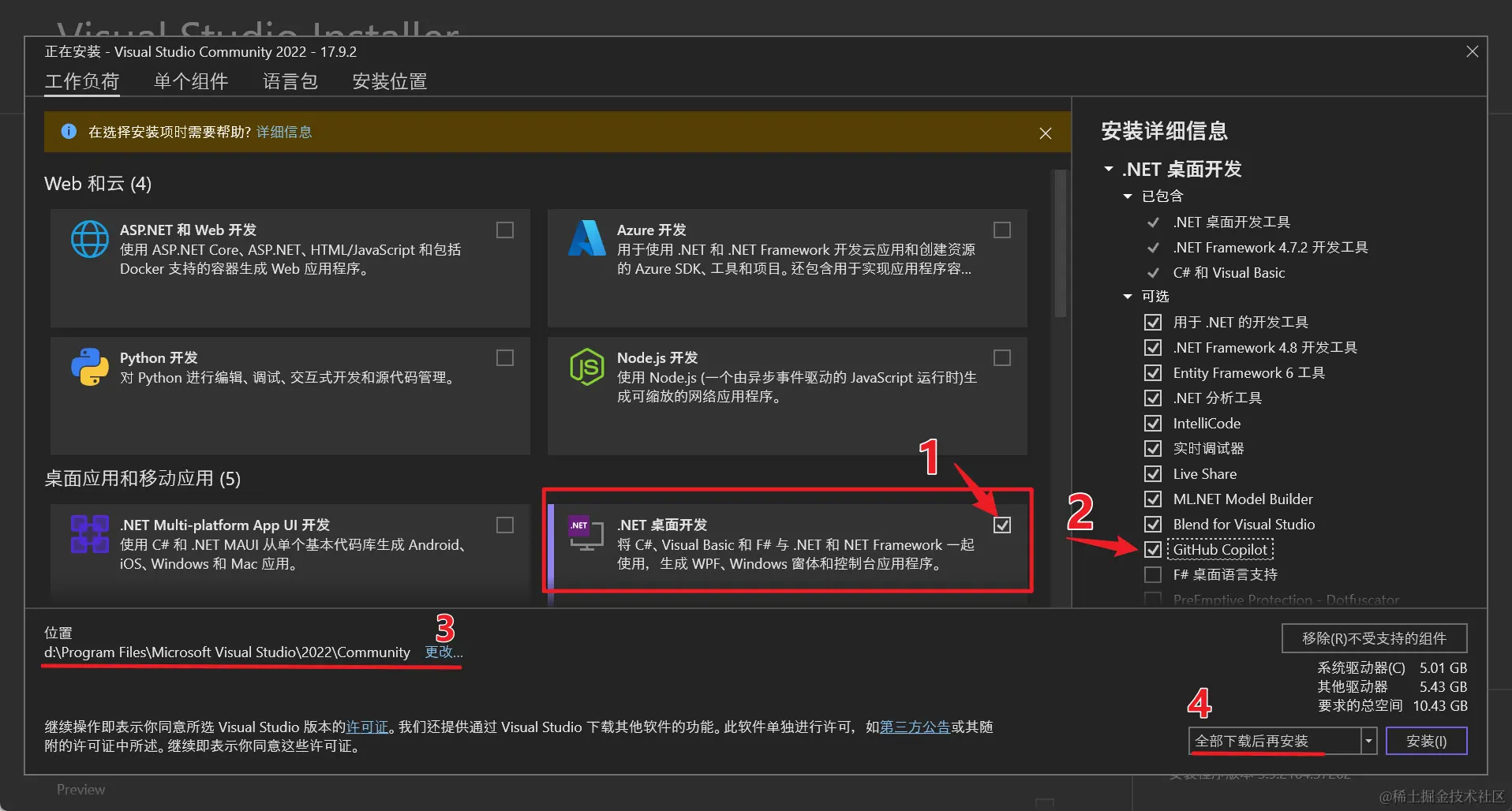
Task: Click the 安装(I) install button
Action: coord(1427,741)
